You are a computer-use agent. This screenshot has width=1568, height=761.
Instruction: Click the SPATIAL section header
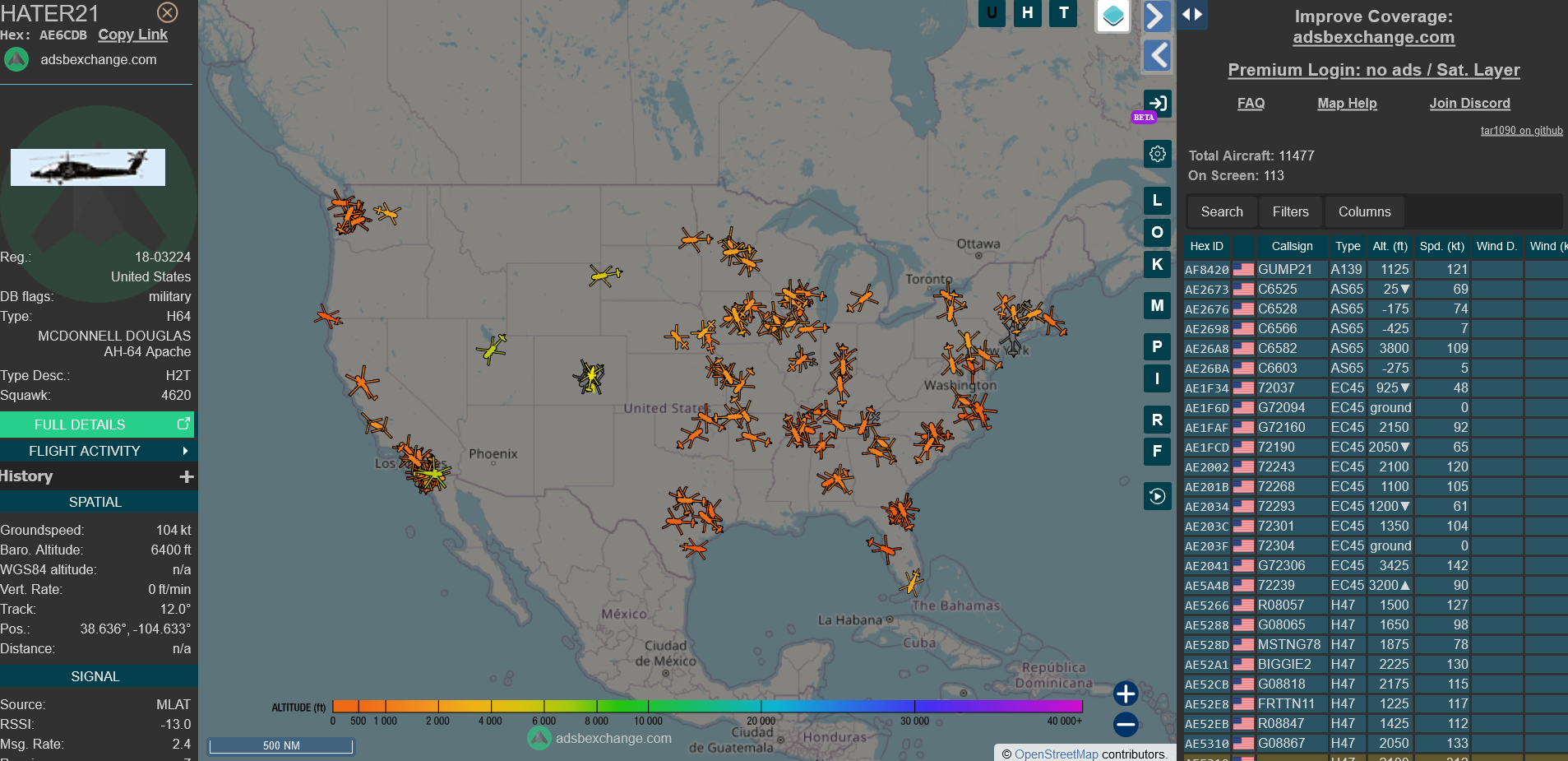click(96, 502)
